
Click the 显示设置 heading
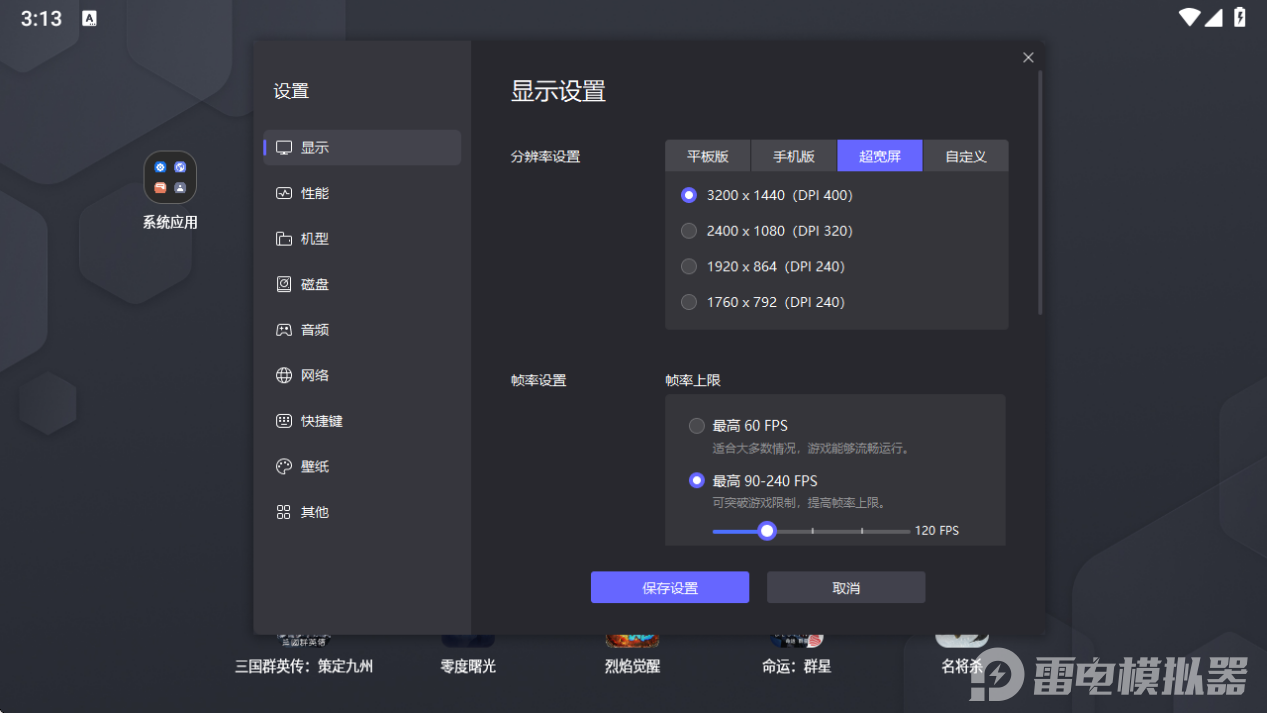tap(558, 91)
